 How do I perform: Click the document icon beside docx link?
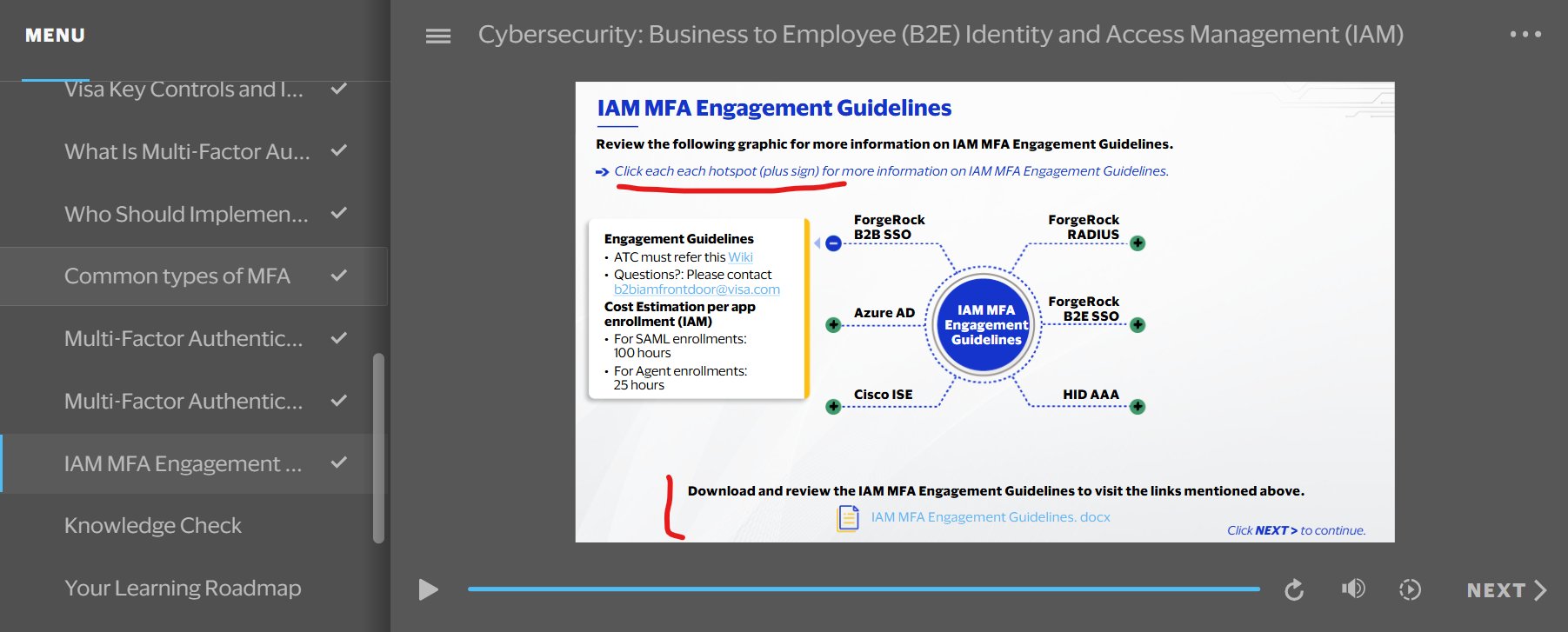pyautogui.click(x=848, y=518)
